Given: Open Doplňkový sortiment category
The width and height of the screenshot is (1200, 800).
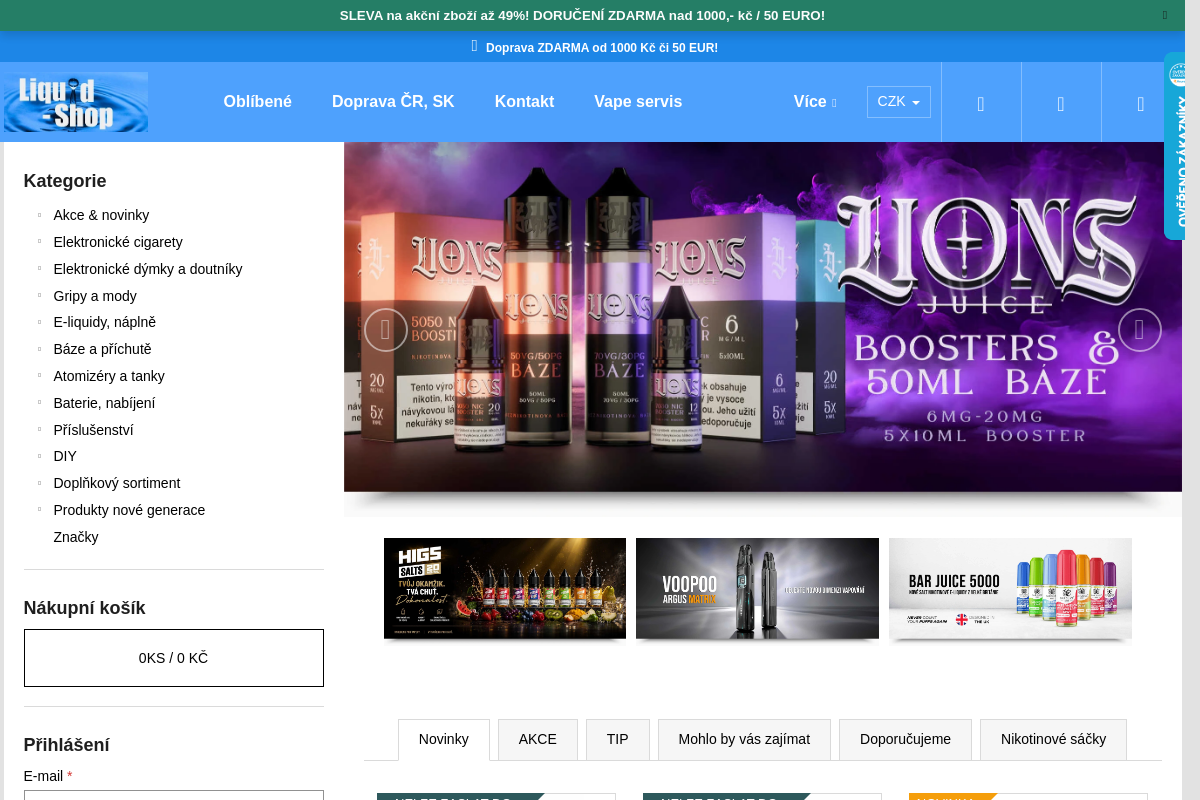Looking at the screenshot, I should point(117,483).
